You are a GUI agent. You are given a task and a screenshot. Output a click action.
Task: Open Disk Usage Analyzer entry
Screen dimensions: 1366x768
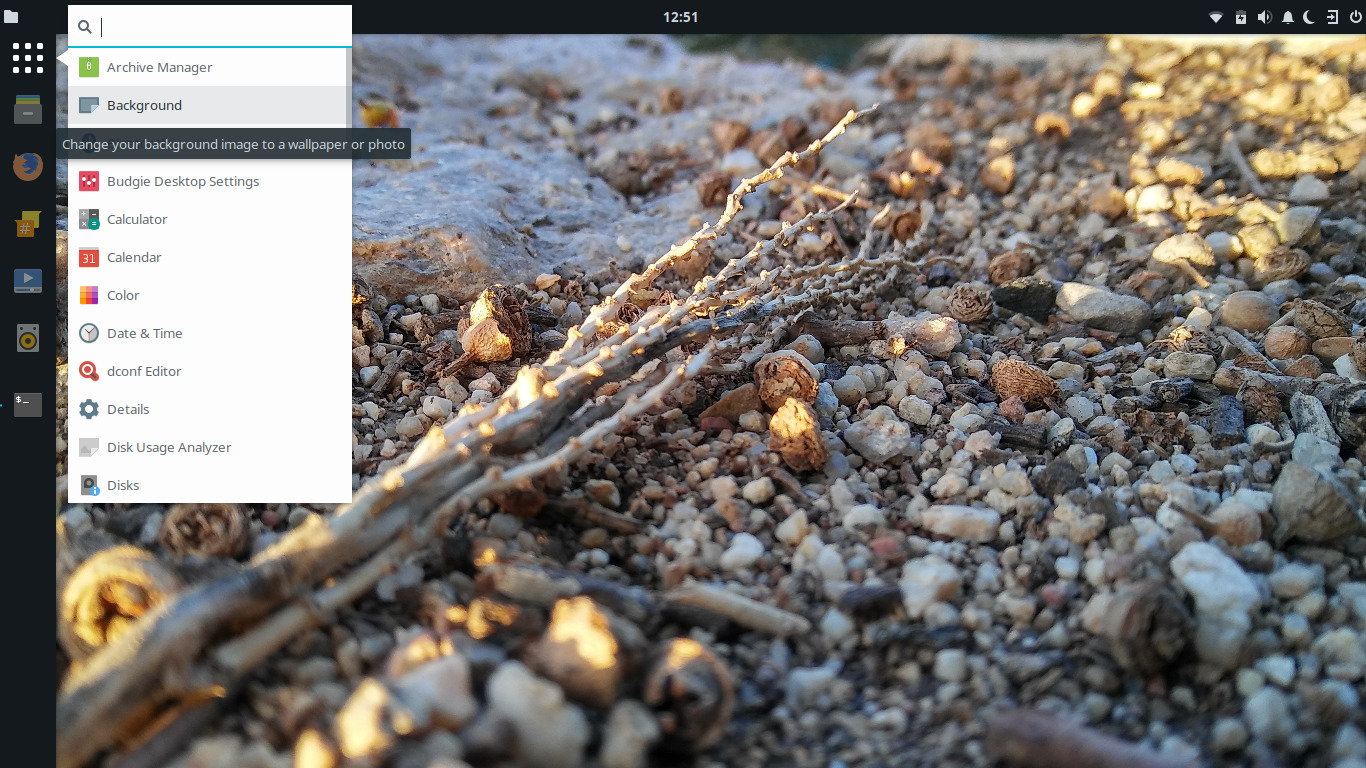point(169,447)
